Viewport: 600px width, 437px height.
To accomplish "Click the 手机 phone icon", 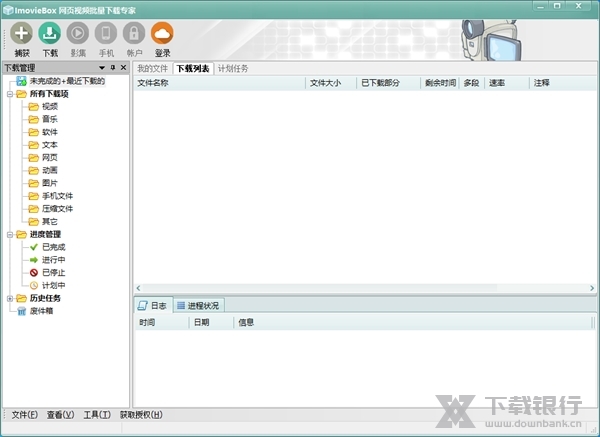I will 106,33.
